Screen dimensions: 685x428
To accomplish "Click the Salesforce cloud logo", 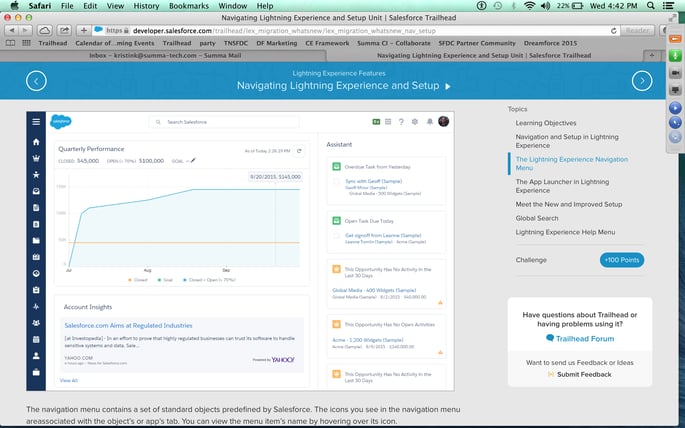I will 61,121.
